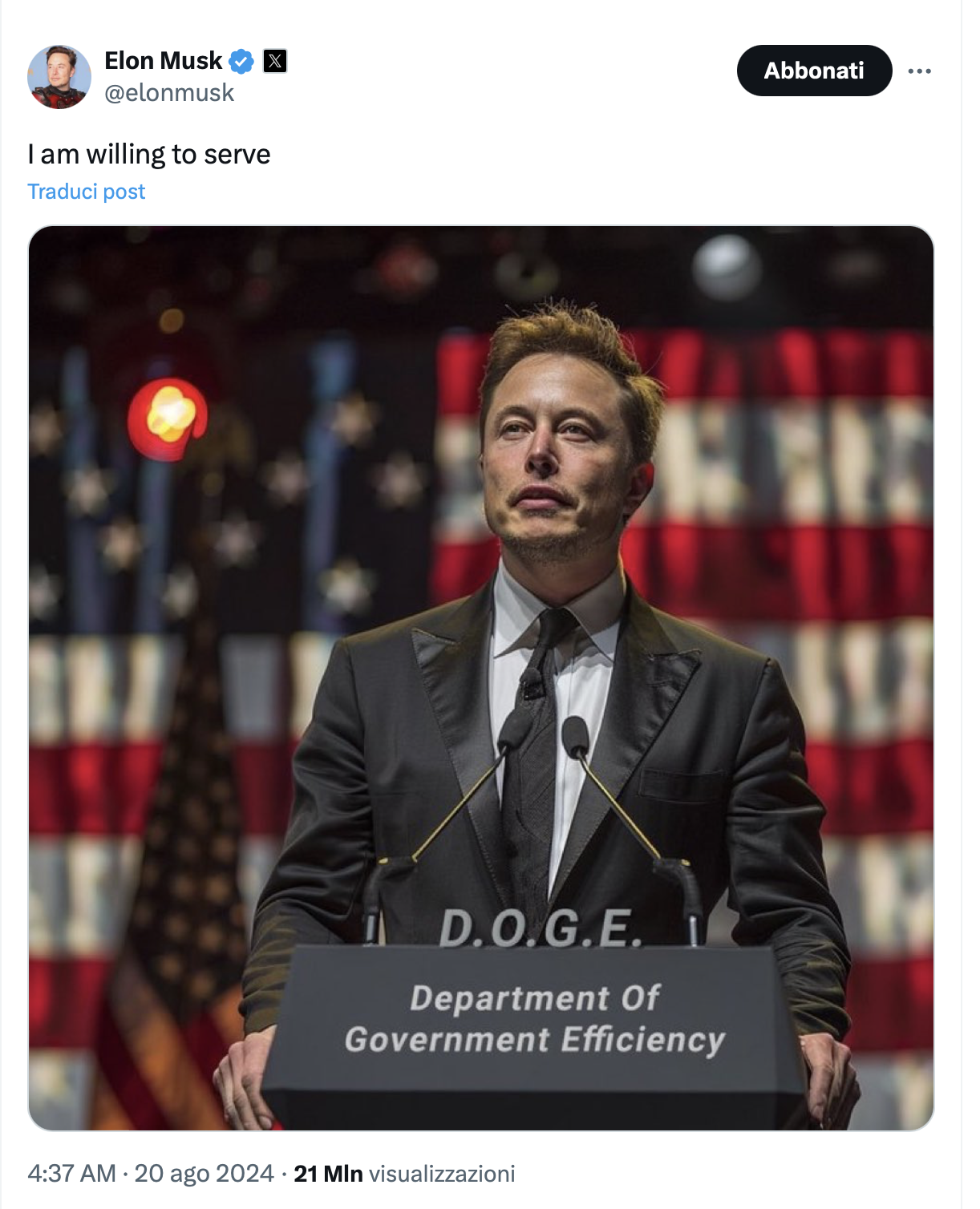Click the Department Of Government Efficiency podium sign
Viewport: 980px width, 1209px height.
click(x=535, y=1019)
